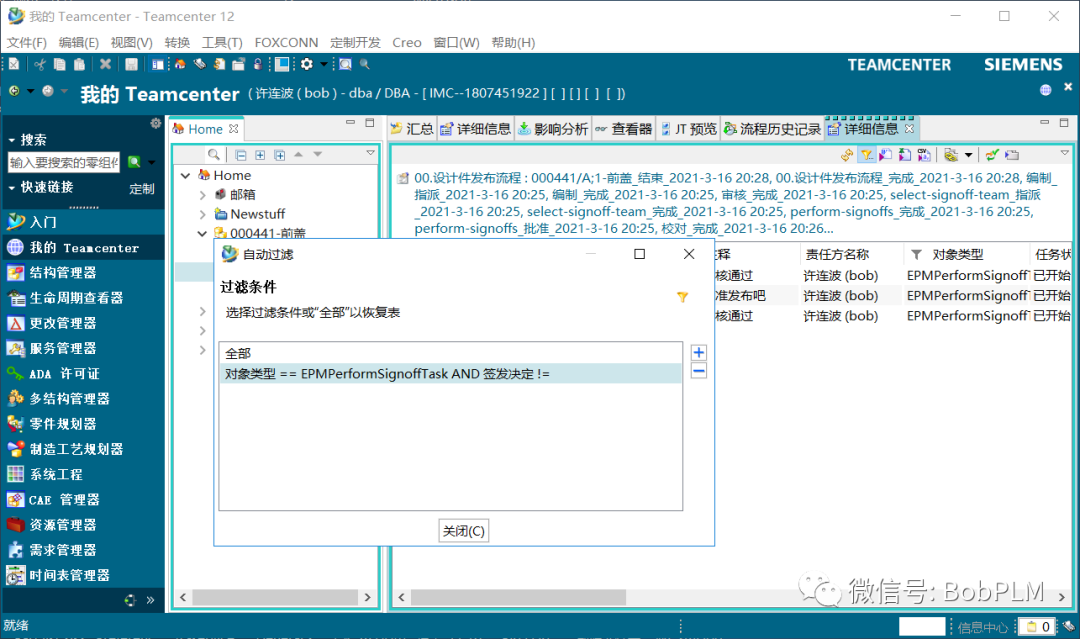1080x639 pixels.
Task: Close the Home view tab
Action: [233, 129]
